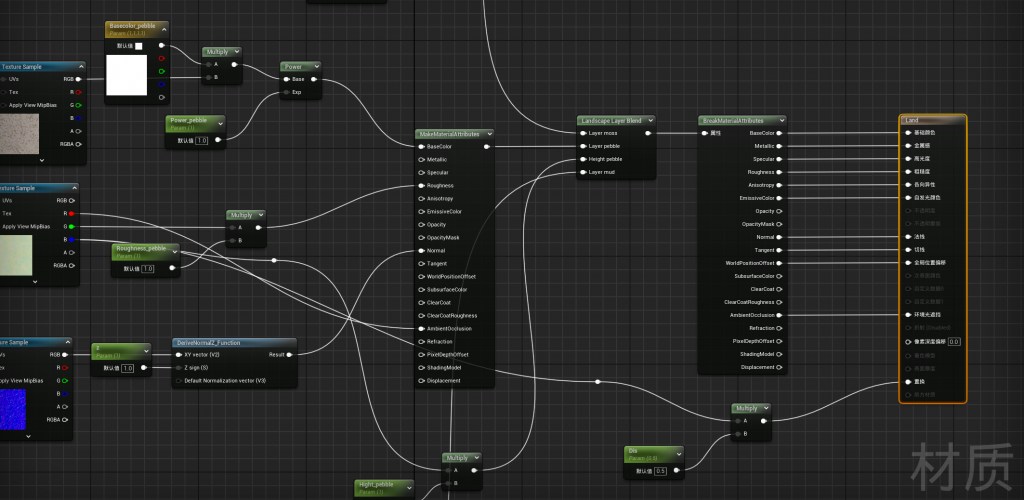Expand the Multiply node feeding the Power node

[235, 52]
